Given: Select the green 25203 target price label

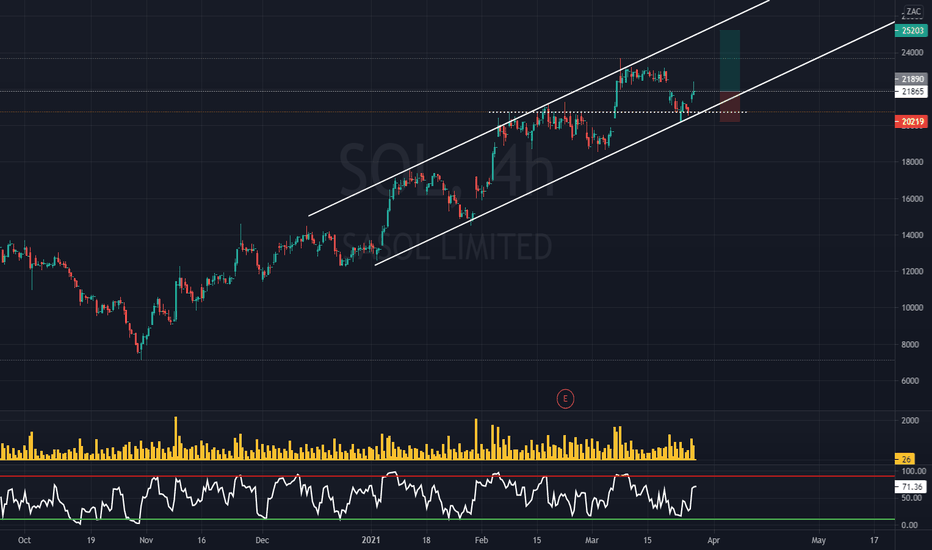Looking at the screenshot, I should (x=911, y=30).
